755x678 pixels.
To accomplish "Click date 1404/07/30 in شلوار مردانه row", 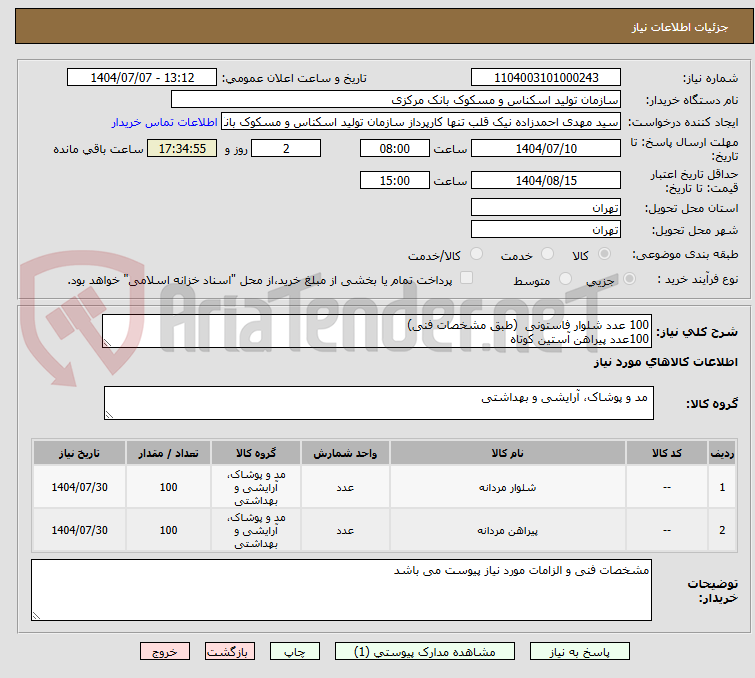I will [79, 487].
